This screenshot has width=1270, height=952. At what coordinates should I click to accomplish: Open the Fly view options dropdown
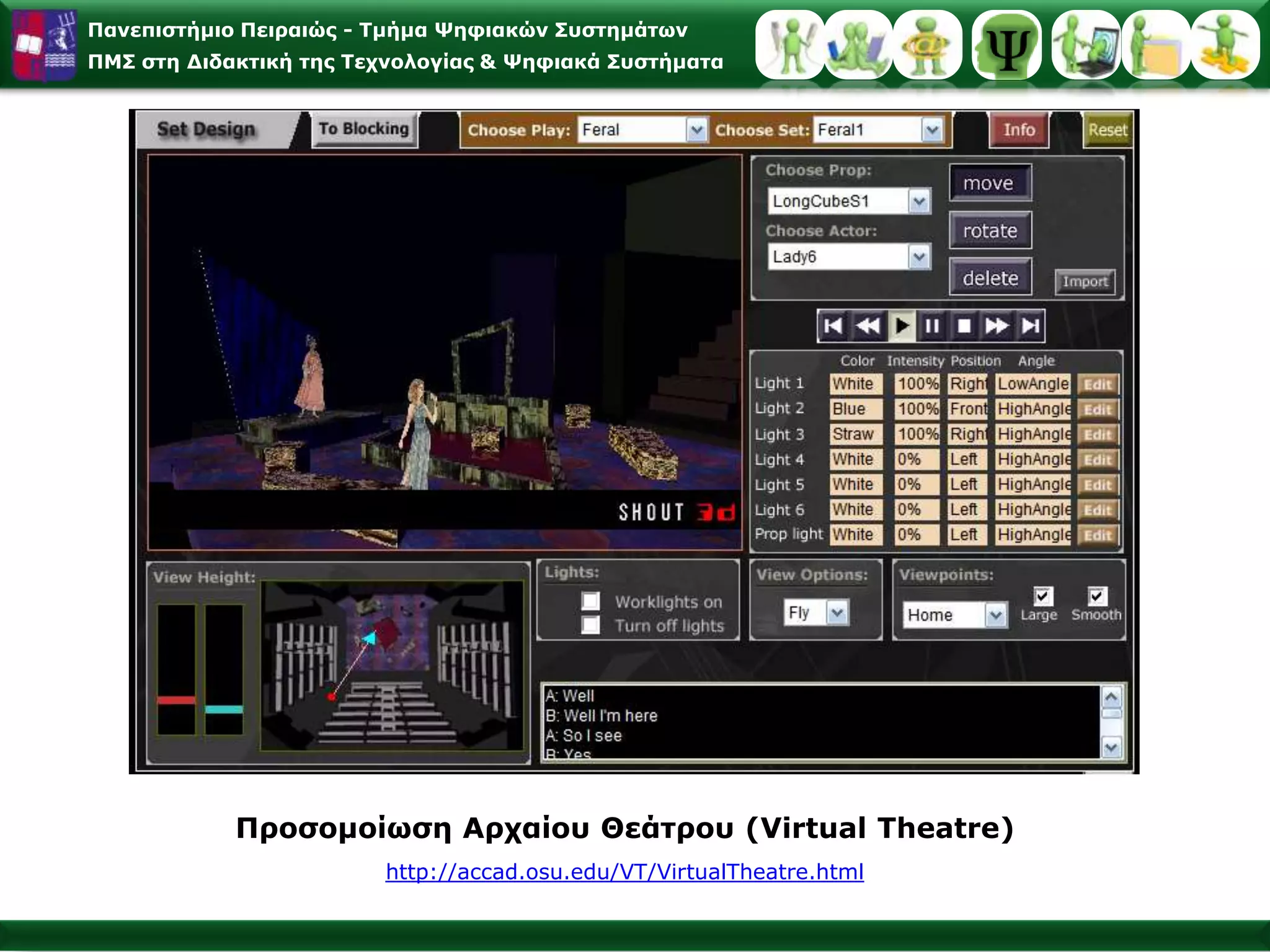point(837,613)
